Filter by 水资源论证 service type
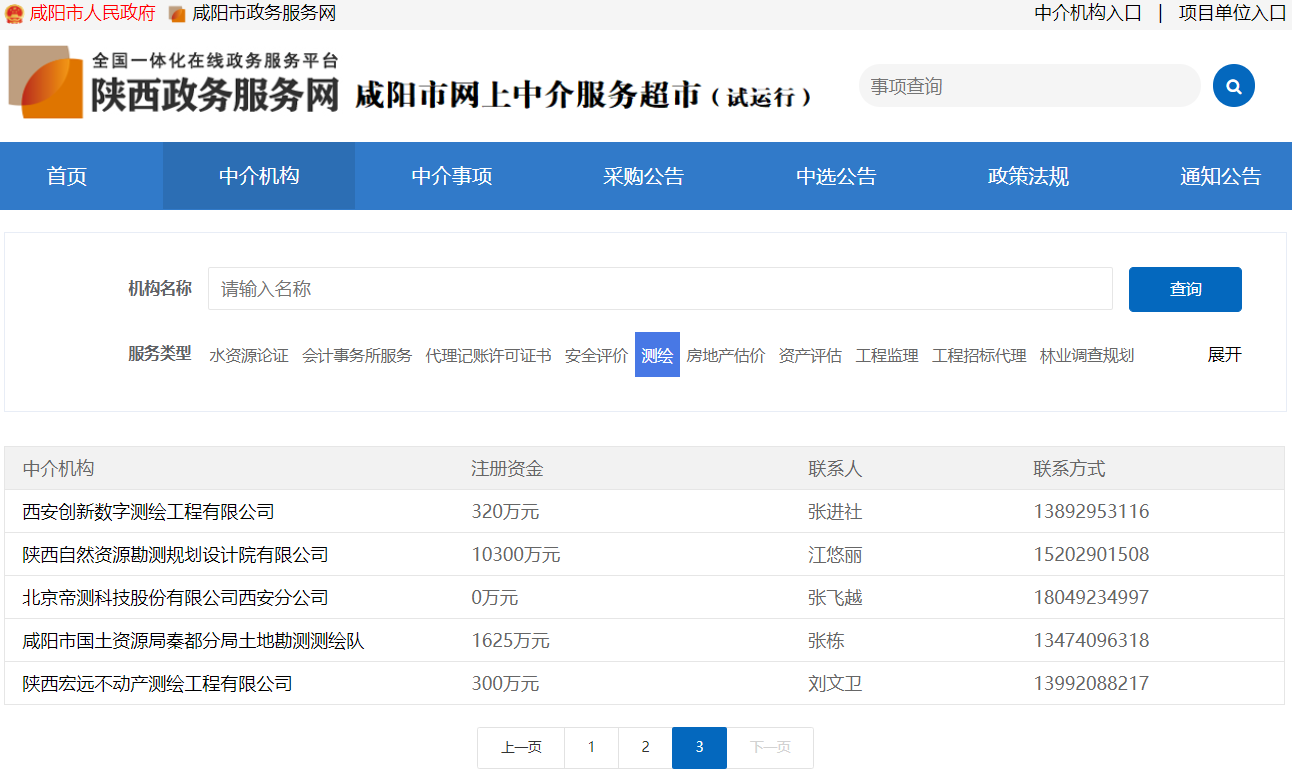This screenshot has width=1292, height=779. 249,355
